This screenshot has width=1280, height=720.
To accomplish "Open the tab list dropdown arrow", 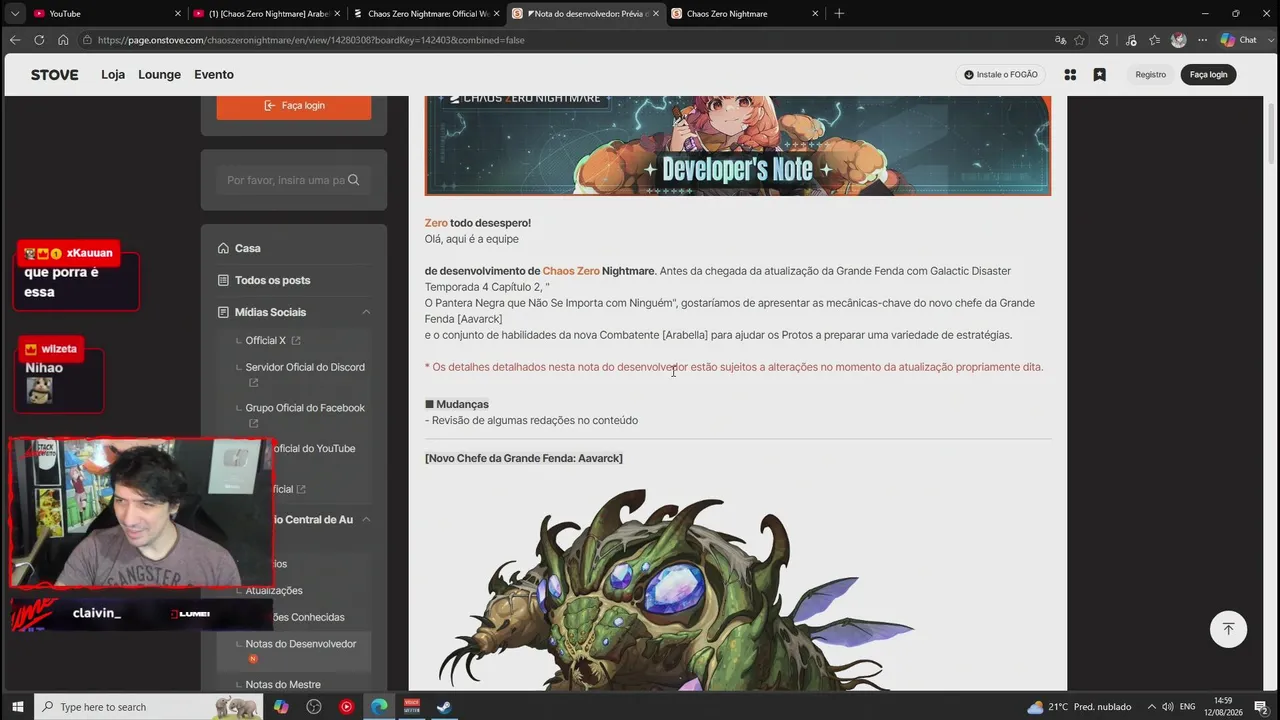I will [15, 13].
